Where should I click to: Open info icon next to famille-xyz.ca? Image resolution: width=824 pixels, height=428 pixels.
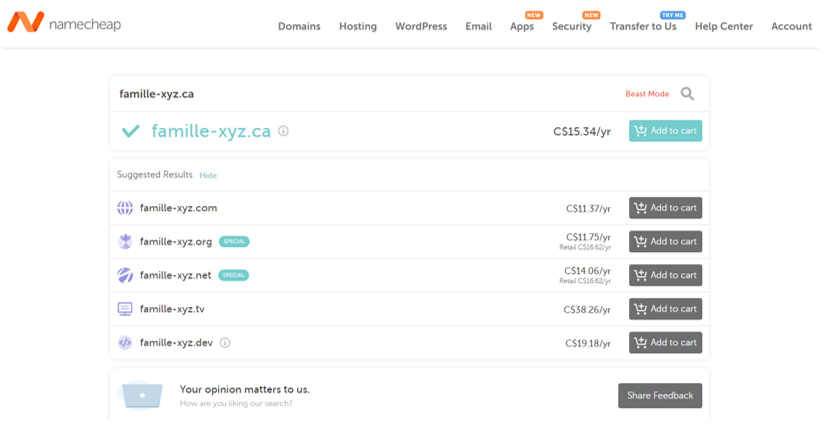pos(283,131)
